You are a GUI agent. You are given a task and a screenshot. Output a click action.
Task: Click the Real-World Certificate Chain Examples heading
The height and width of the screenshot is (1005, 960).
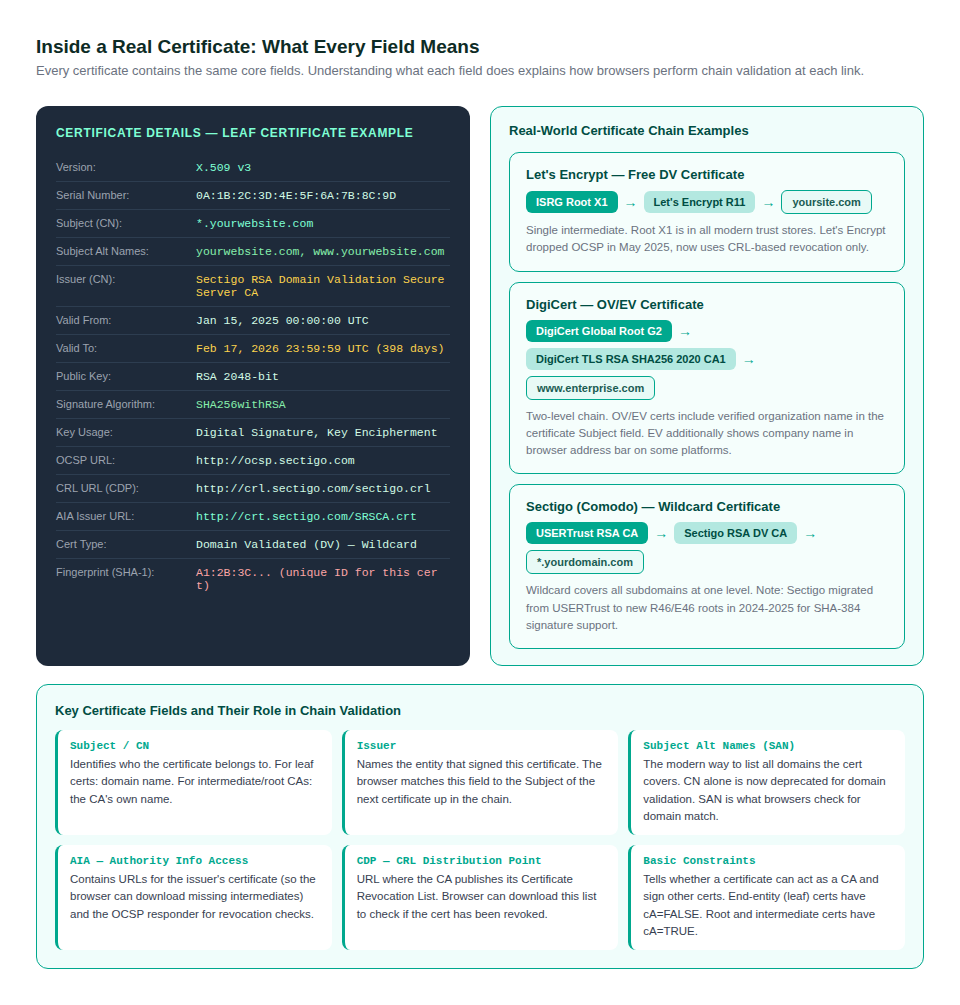pyautogui.click(x=629, y=131)
